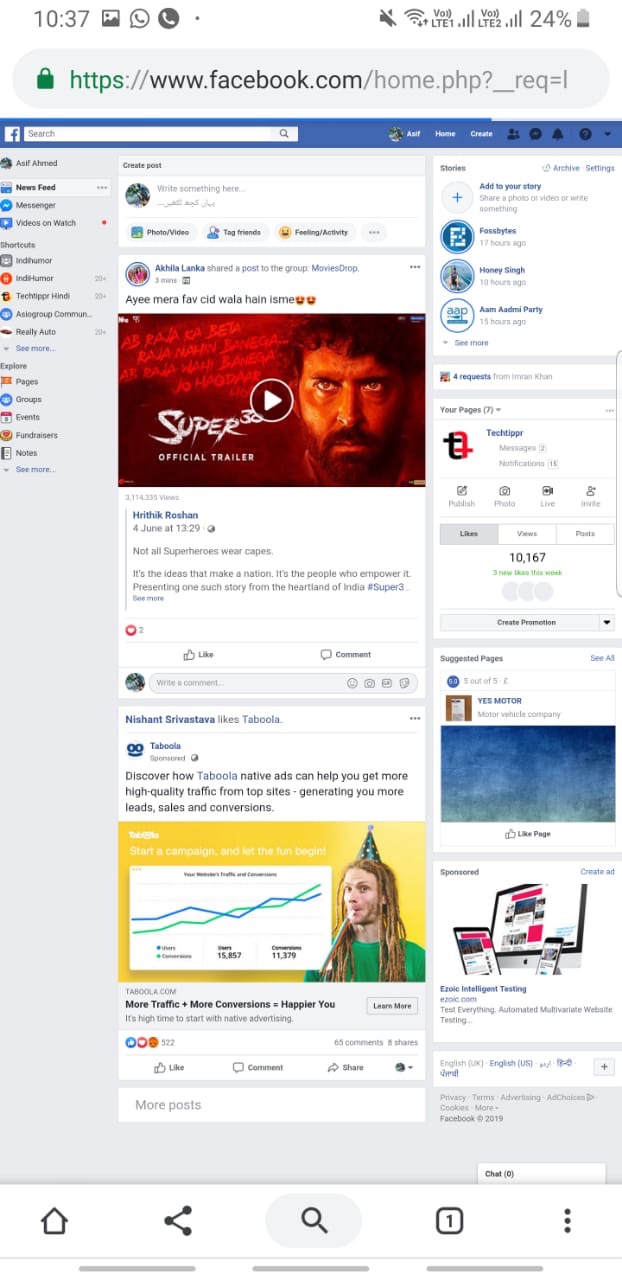622x1280 pixels.
Task: Open account dropdown arrow in top bar
Action: (607, 134)
